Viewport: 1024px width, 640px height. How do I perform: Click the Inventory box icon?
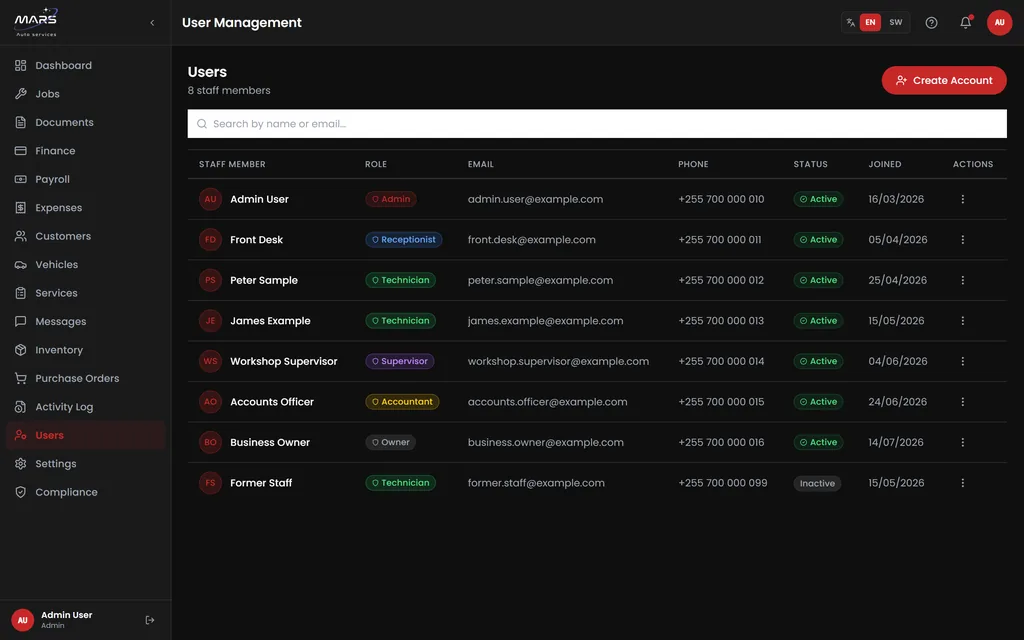point(21,350)
